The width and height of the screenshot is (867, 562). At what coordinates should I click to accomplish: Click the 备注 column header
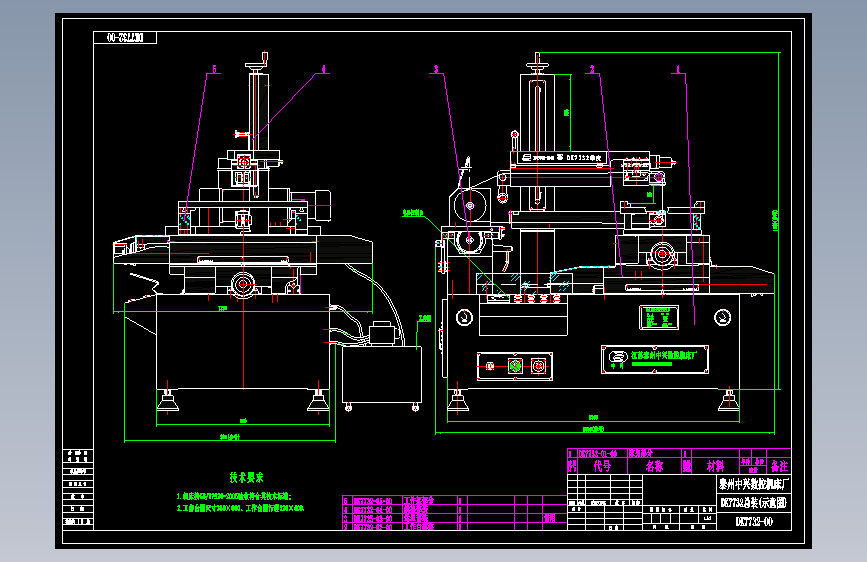pos(779,466)
